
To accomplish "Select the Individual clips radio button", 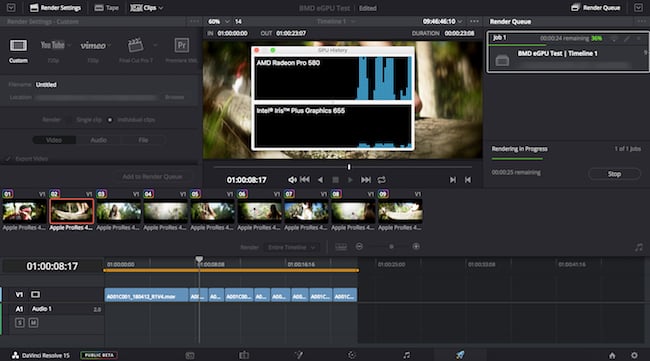I will coord(110,120).
